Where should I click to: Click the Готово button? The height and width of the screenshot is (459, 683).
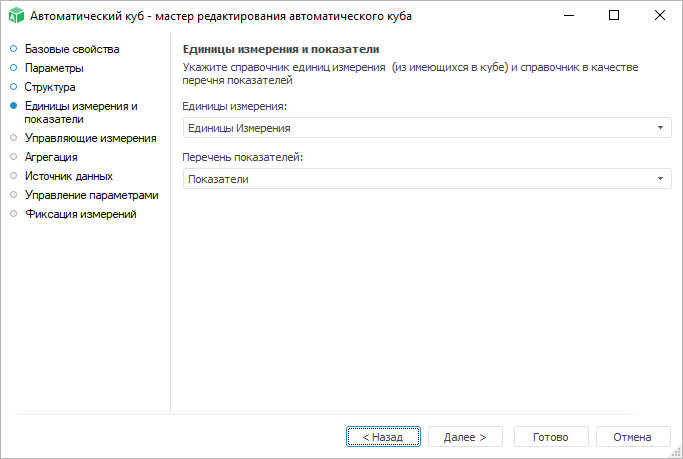[x=551, y=437]
